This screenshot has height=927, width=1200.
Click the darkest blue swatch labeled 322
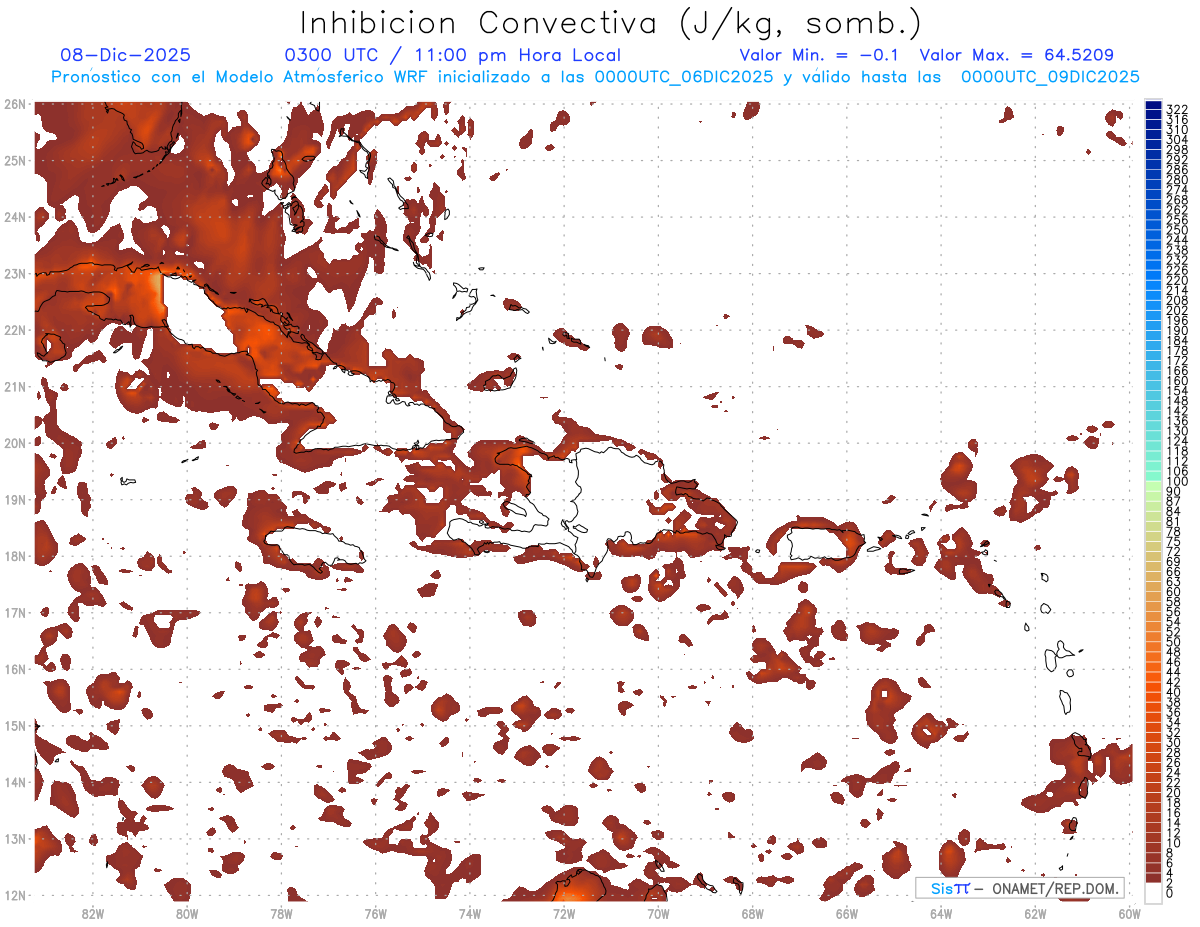pyautogui.click(x=1154, y=105)
